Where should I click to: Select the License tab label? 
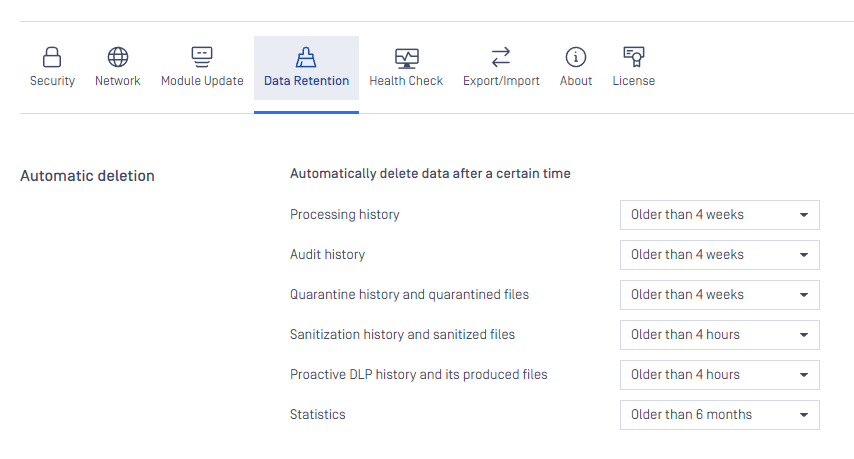pos(633,81)
